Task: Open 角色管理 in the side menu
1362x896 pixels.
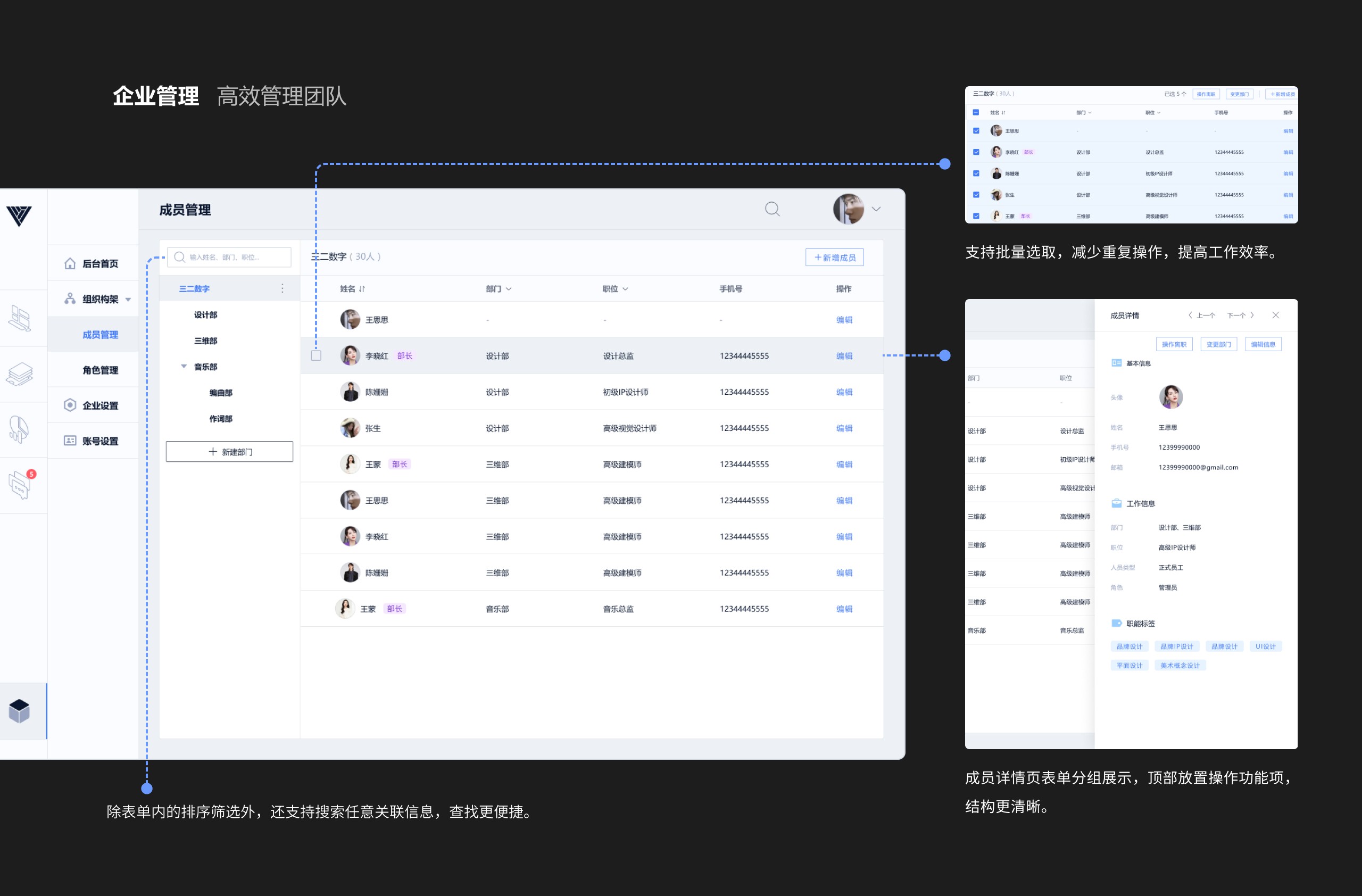Action: (100, 370)
